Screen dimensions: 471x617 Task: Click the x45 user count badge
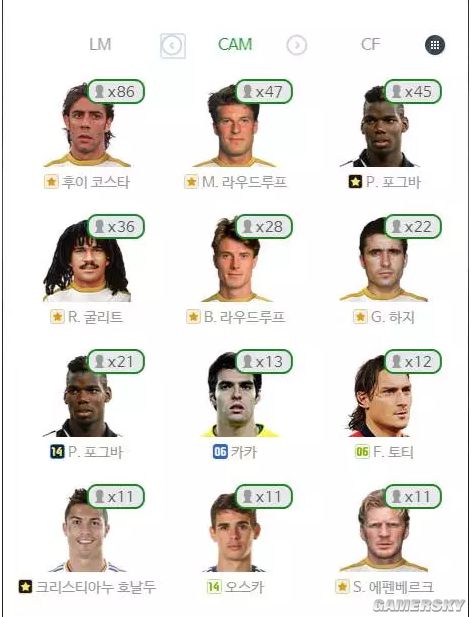click(x=412, y=92)
